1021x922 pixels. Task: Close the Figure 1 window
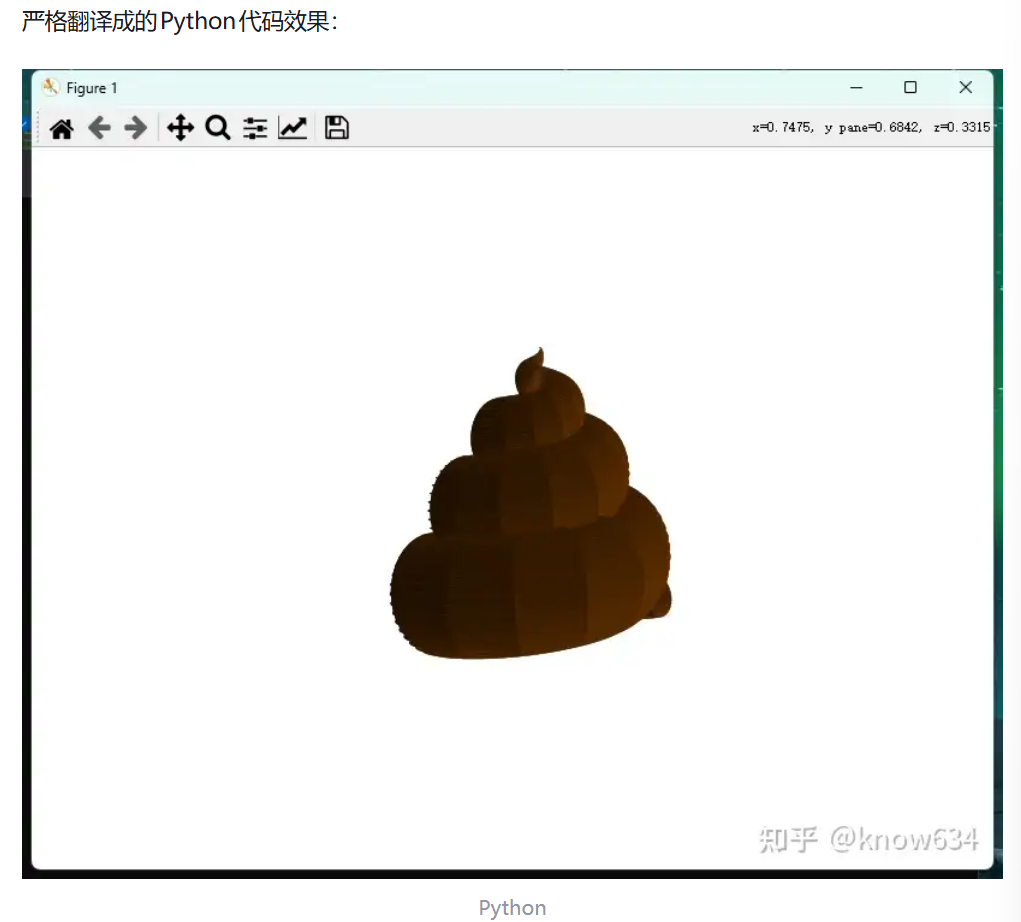click(x=965, y=88)
